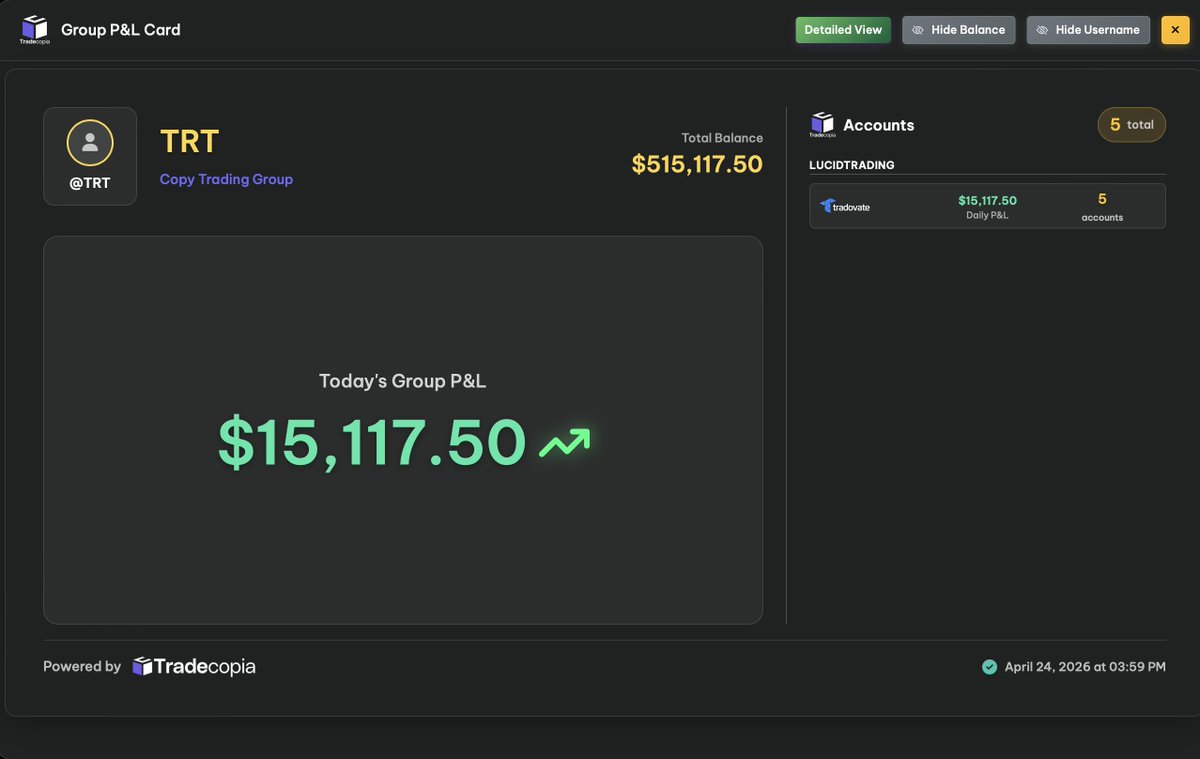Click the green verified checkmark icon
Viewport: 1200px width, 759px height.
[989, 667]
